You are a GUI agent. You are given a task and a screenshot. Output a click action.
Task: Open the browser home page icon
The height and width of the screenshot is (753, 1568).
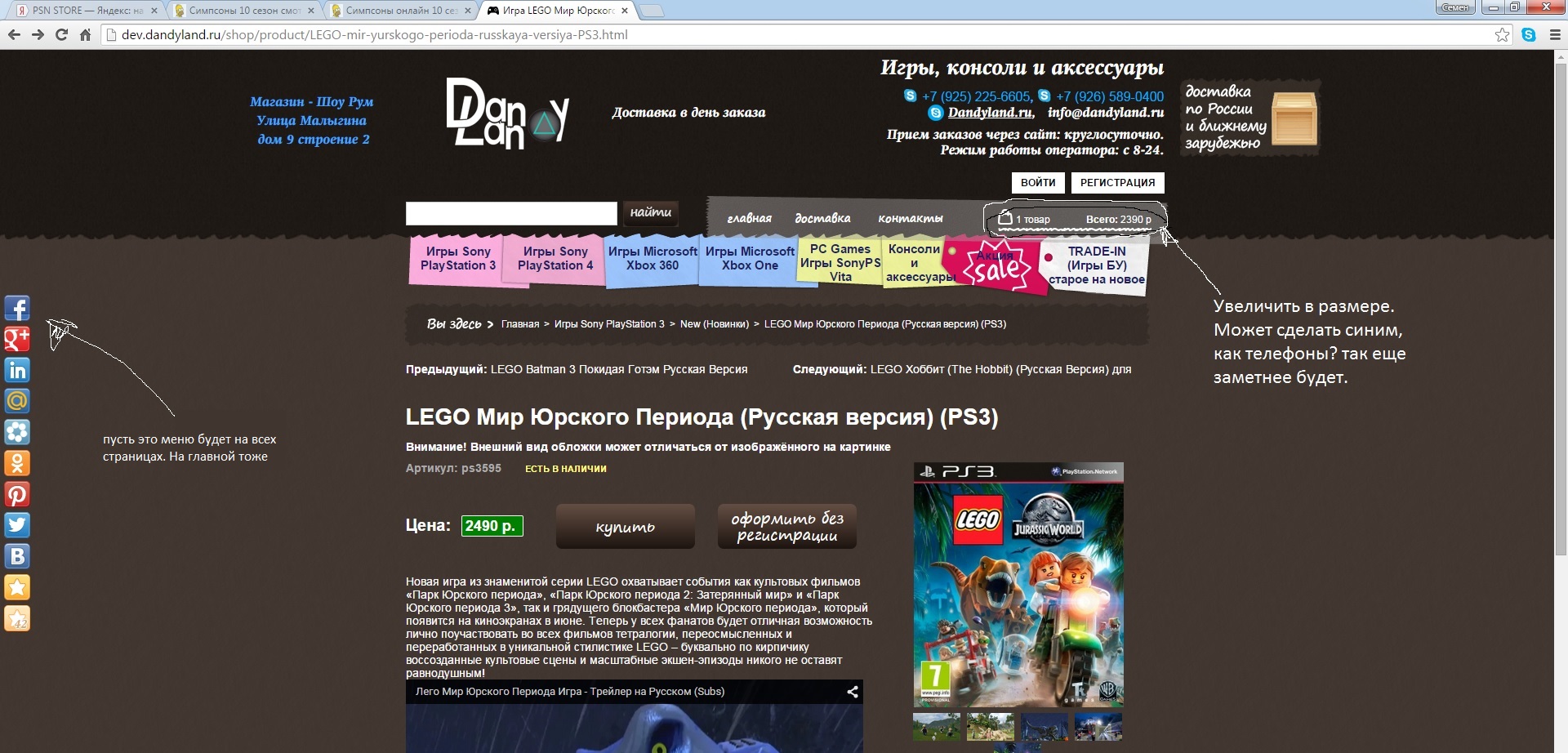pos(85,34)
